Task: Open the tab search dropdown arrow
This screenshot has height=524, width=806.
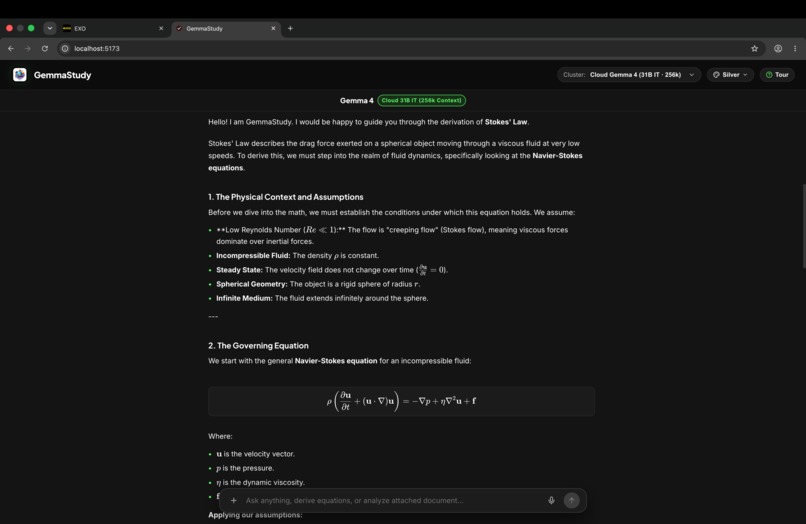Action: pyautogui.click(x=49, y=28)
